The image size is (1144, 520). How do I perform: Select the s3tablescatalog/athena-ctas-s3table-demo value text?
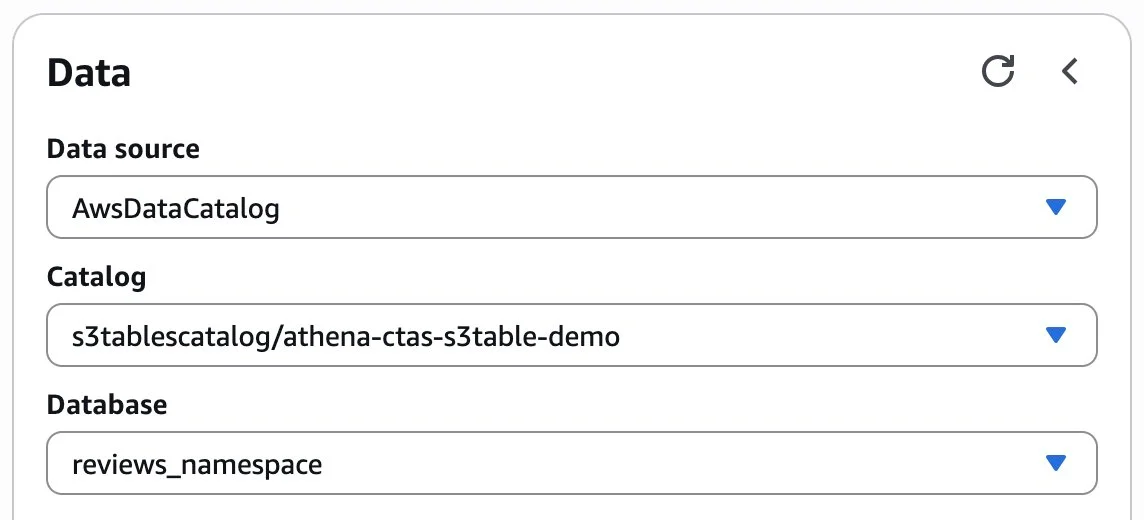click(x=346, y=336)
